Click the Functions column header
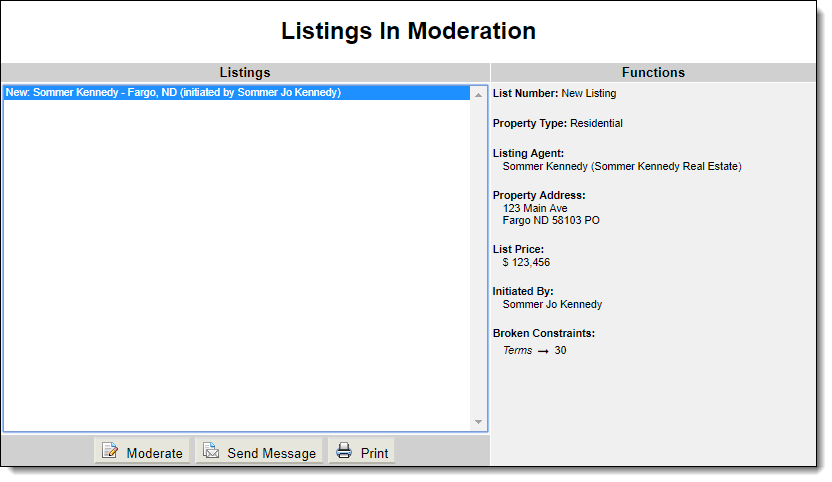Image resolution: width=832 pixels, height=482 pixels. (x=653, y=72)
